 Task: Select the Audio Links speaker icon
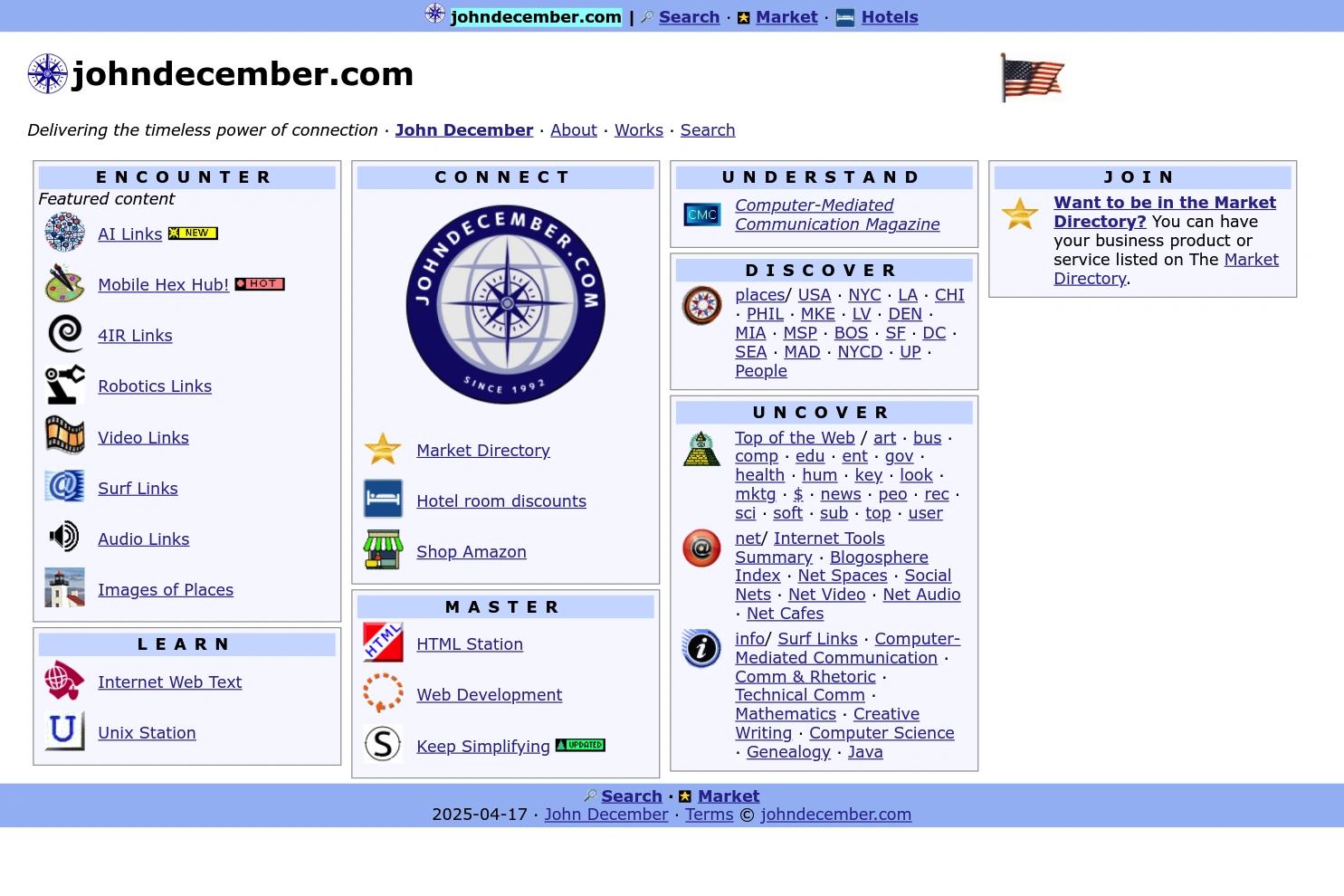coord(63,536)
